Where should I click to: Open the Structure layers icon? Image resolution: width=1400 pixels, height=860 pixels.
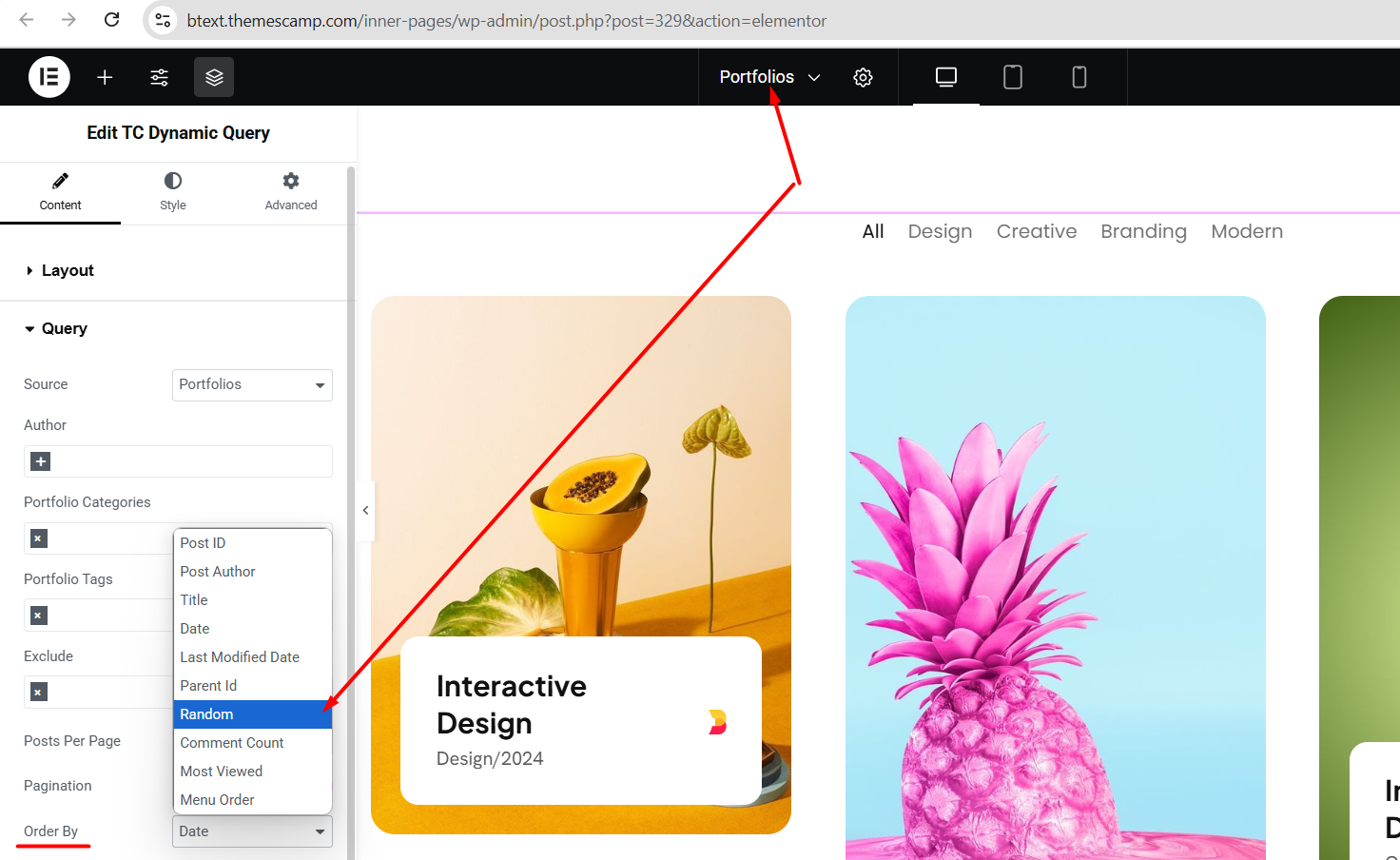tap(214, 77)
